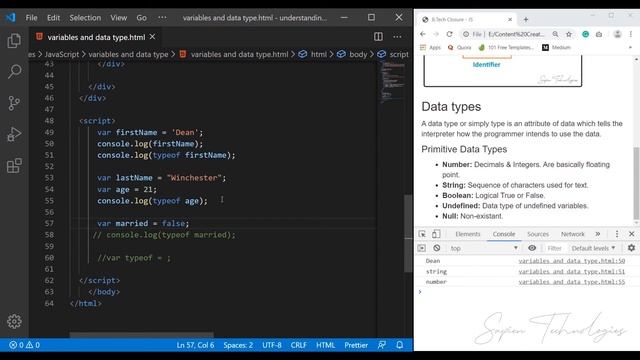This screenshot has height=360, width=640.
Task: Click the Prettier status bar item
Action: click(356, 345)
